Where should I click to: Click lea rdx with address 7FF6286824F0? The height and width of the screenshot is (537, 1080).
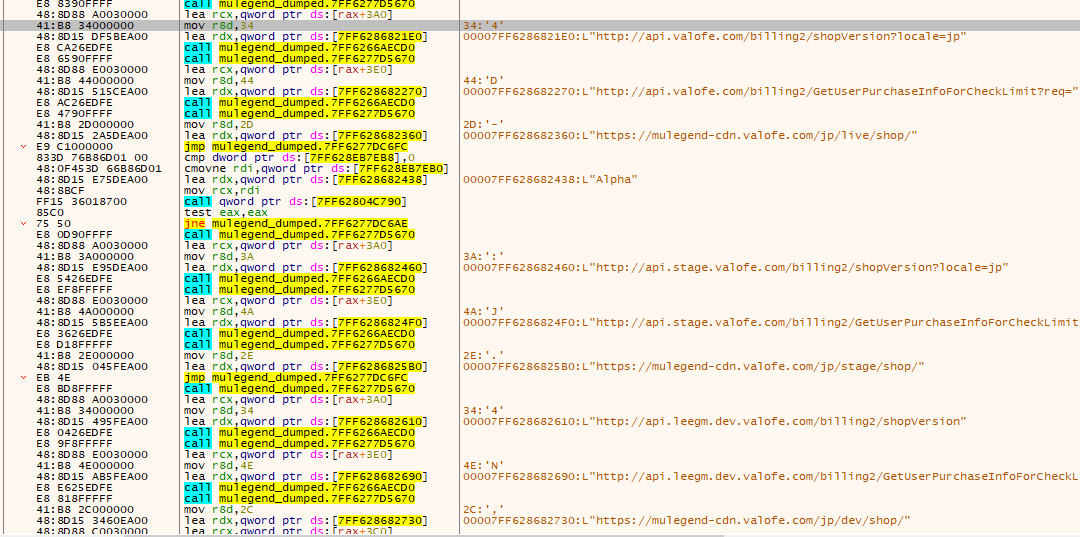click(x=307, y=323)
